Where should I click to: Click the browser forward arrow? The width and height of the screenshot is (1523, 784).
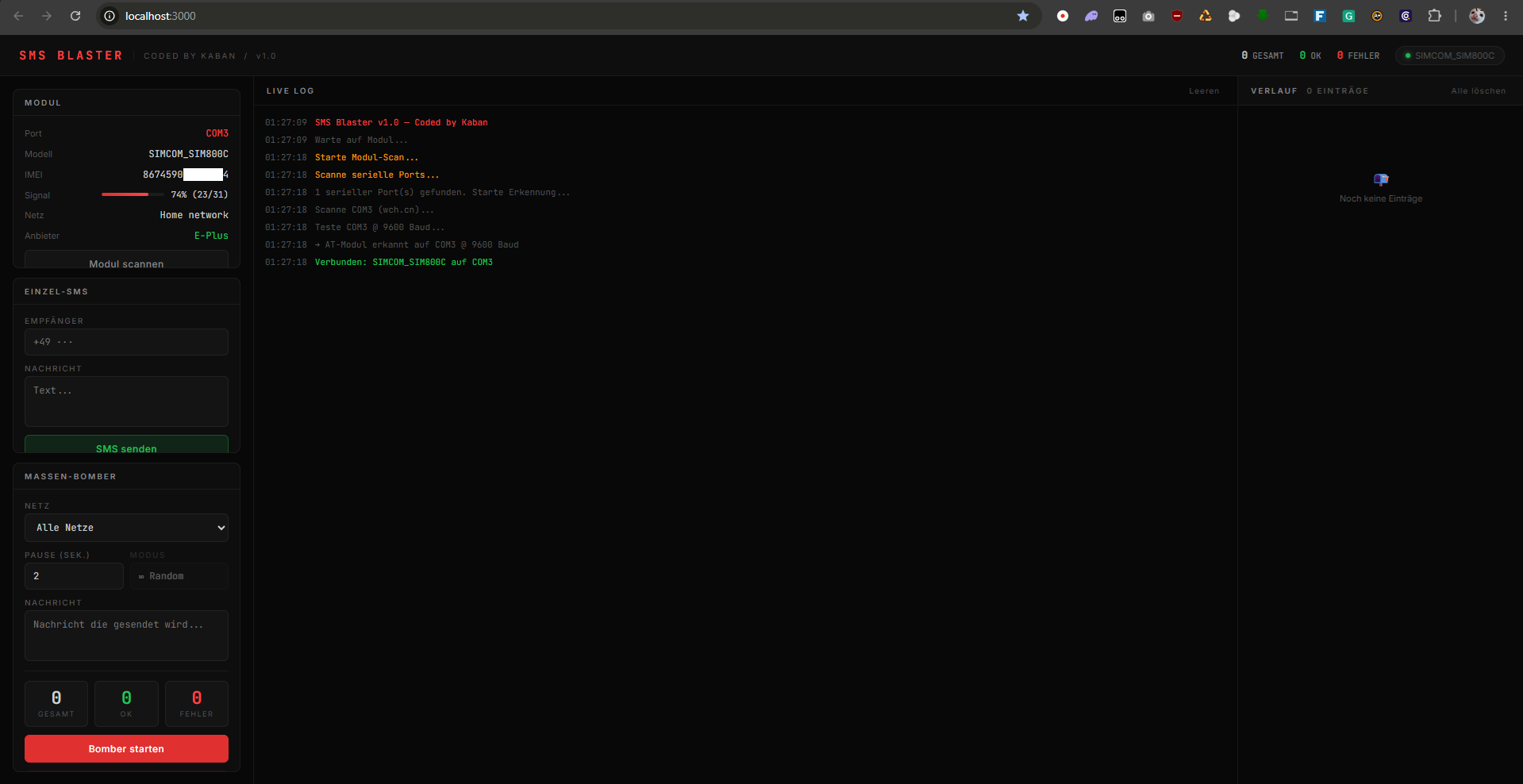pyautogui.click(x=47, y=16)
